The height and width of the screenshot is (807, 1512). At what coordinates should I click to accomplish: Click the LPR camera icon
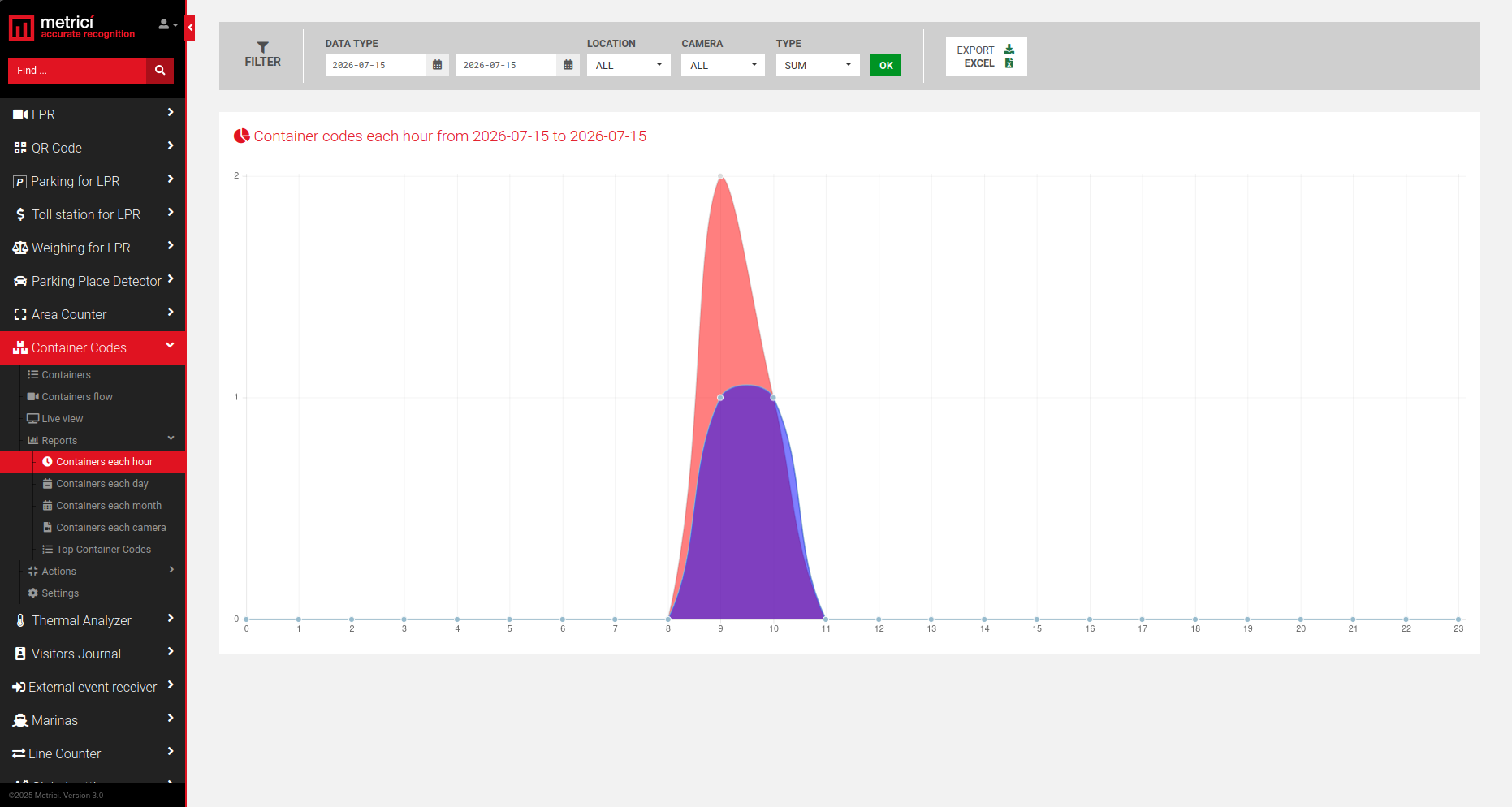(20, 114)
